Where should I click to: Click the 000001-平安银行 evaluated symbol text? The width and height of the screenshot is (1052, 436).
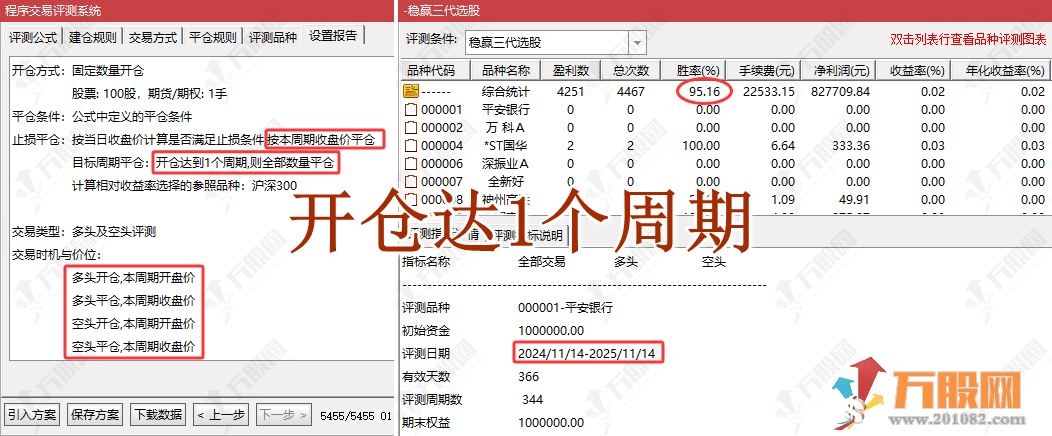pyautogui.click(x=566, y=308)
